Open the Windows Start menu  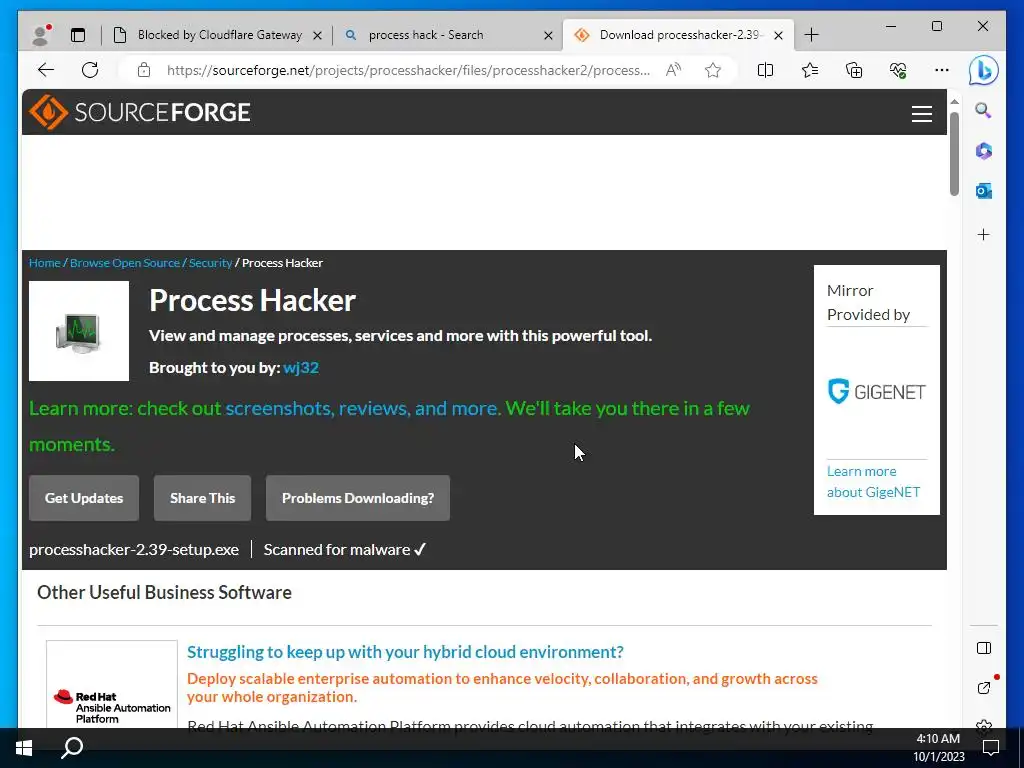click(24, 748)
